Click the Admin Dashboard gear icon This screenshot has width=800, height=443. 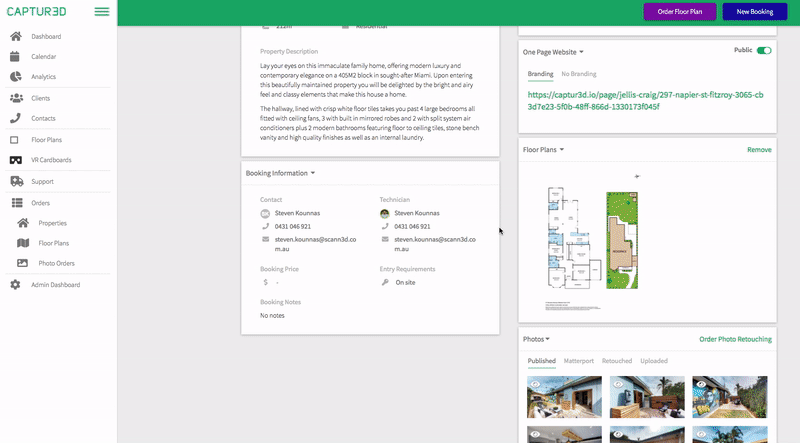click(15, 285)
